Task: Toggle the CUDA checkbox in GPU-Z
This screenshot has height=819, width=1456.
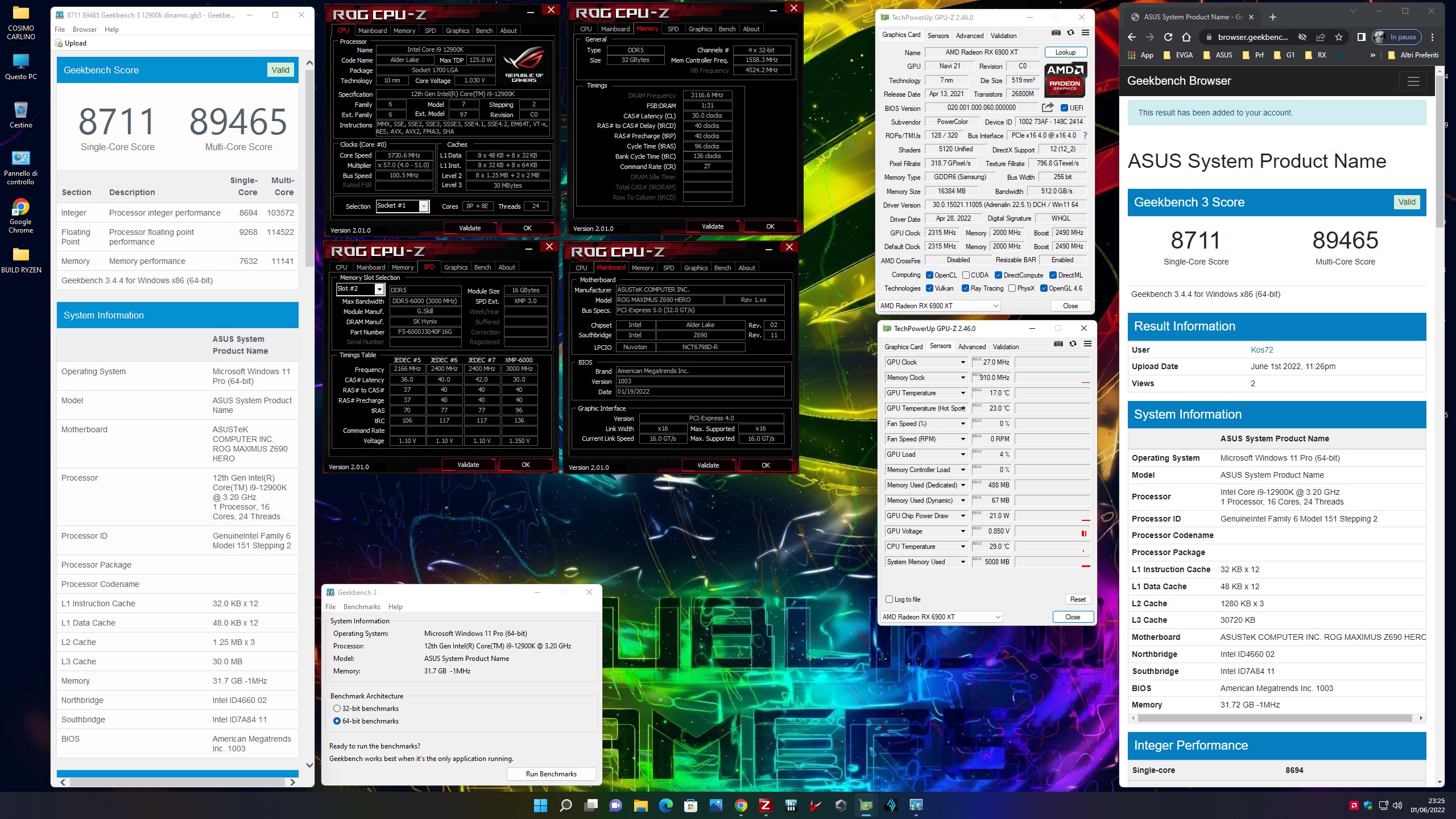Action: 966,275
